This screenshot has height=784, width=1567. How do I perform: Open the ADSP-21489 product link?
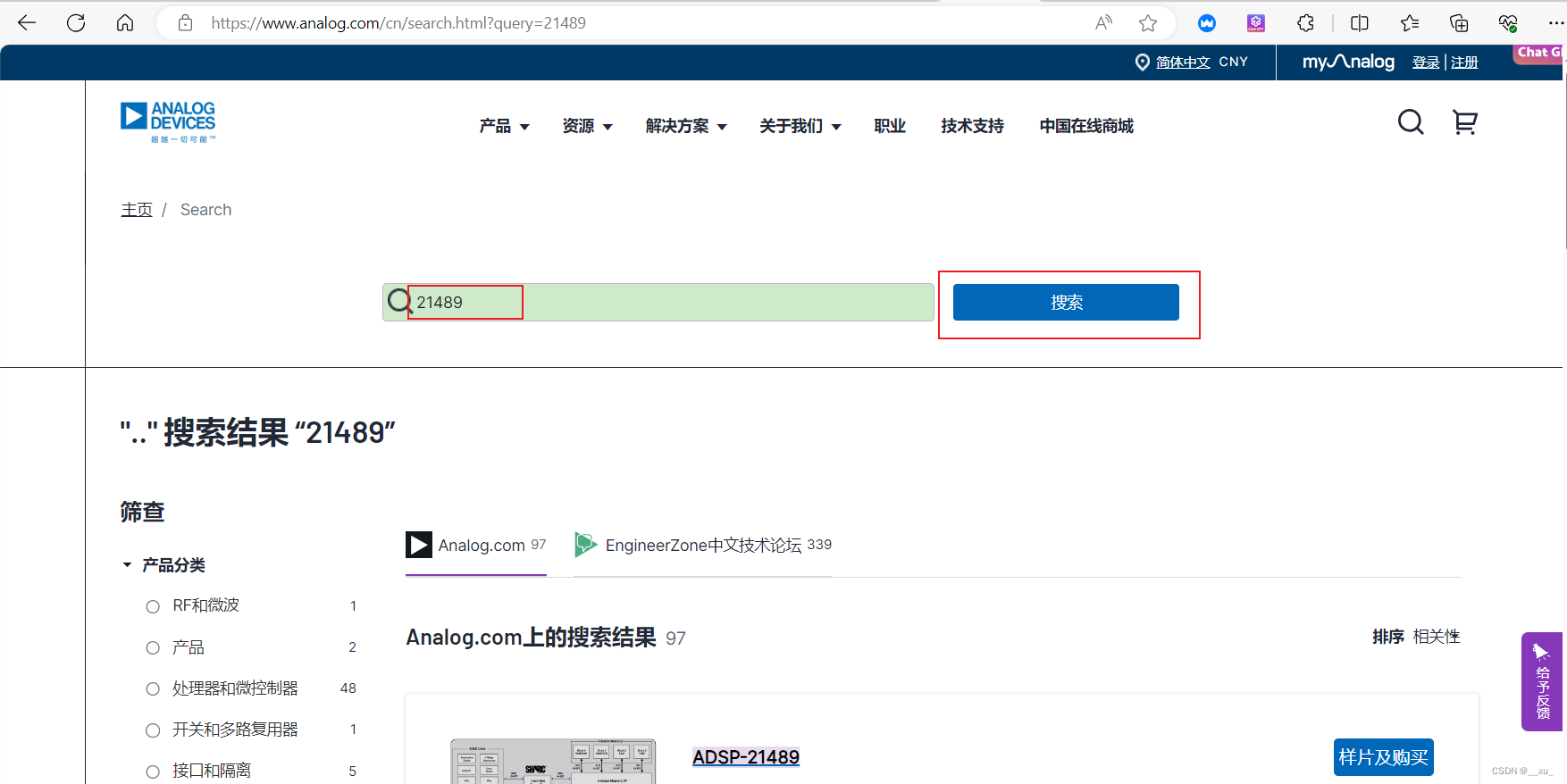(746, 757)
